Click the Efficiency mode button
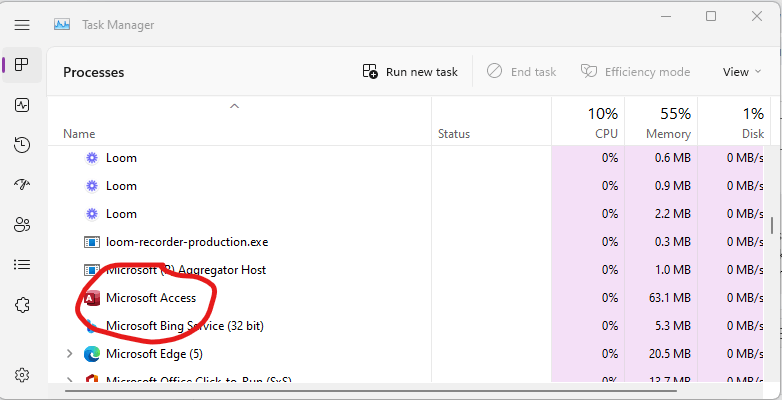 [x=635, y=72]
